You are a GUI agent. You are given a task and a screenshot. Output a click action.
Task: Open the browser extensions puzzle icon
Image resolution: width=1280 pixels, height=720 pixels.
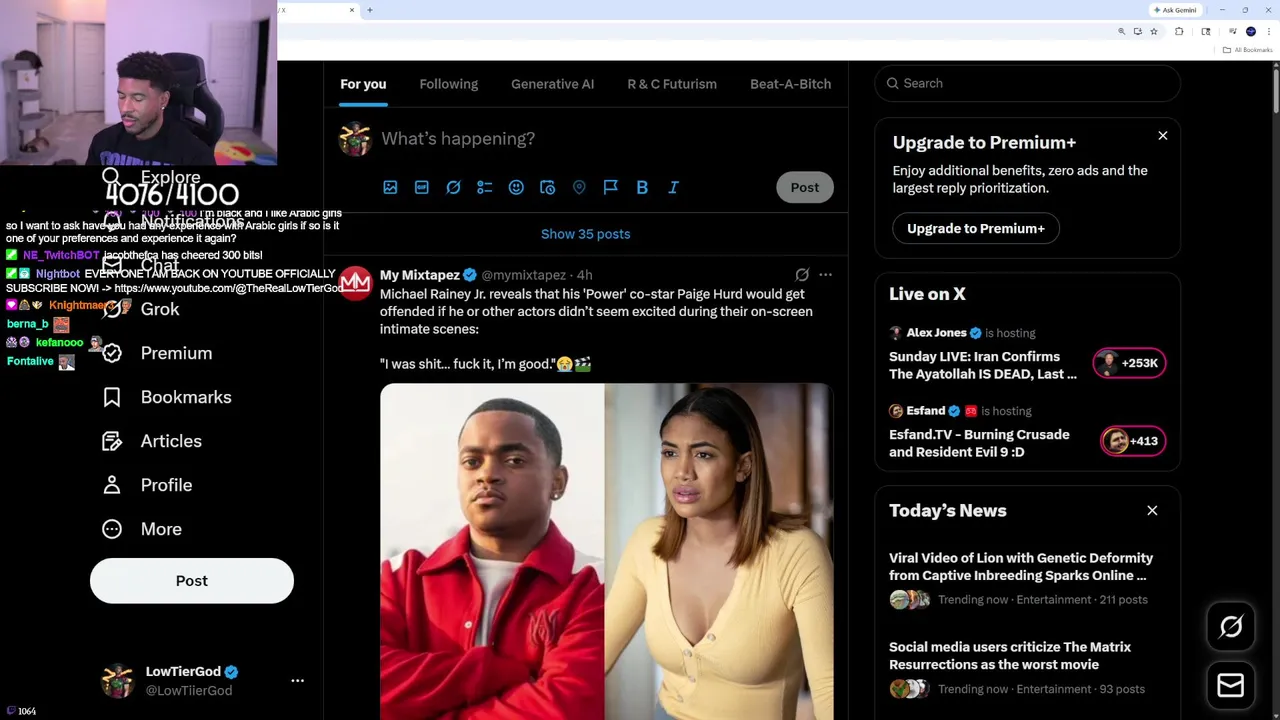pyautogui.click(x=1179, y=32)
